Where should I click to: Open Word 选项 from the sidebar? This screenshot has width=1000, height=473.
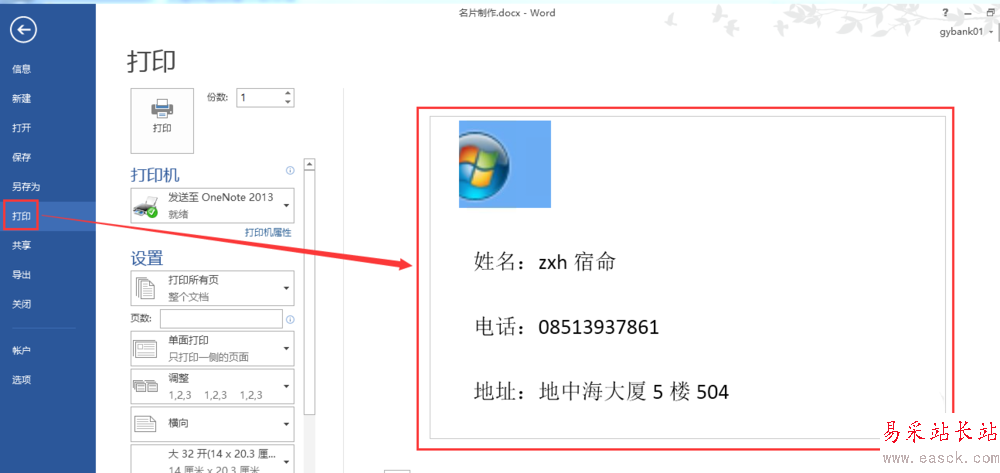(22, 379)
